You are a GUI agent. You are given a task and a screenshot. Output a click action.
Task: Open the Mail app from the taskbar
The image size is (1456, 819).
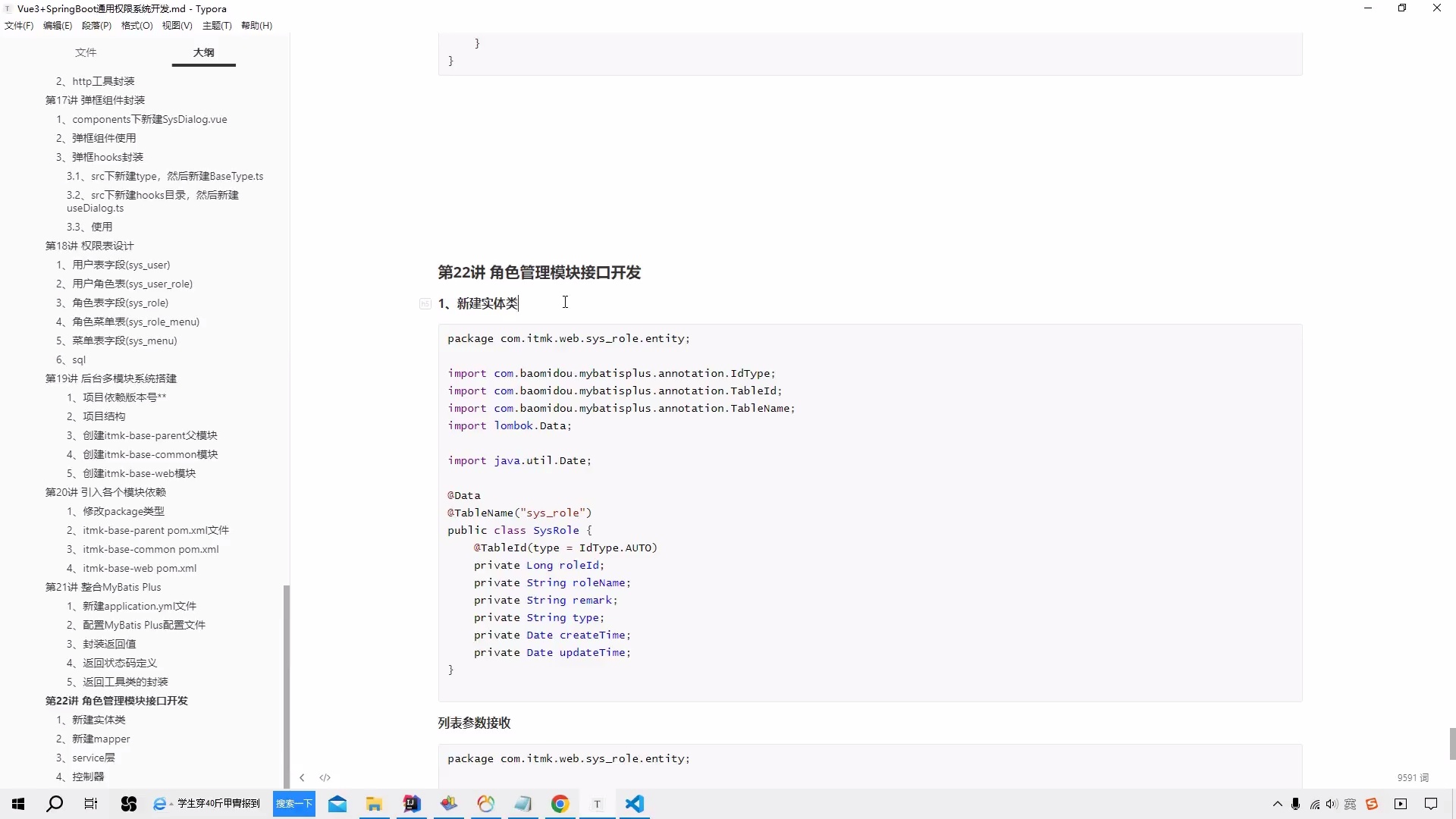coord(337,805)
